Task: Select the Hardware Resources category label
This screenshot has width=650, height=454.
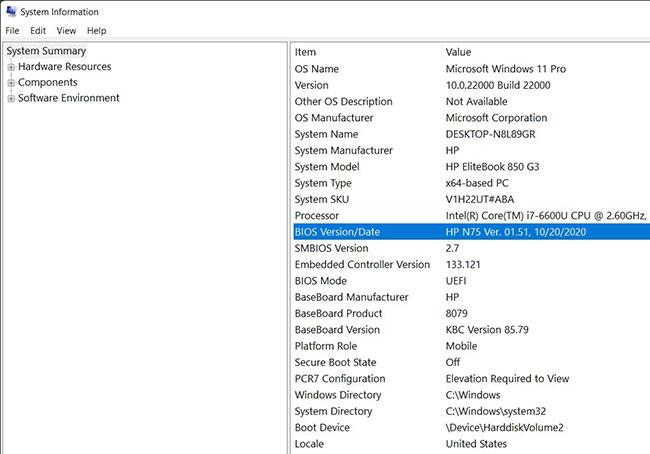Action: click(x=64, y=67)
